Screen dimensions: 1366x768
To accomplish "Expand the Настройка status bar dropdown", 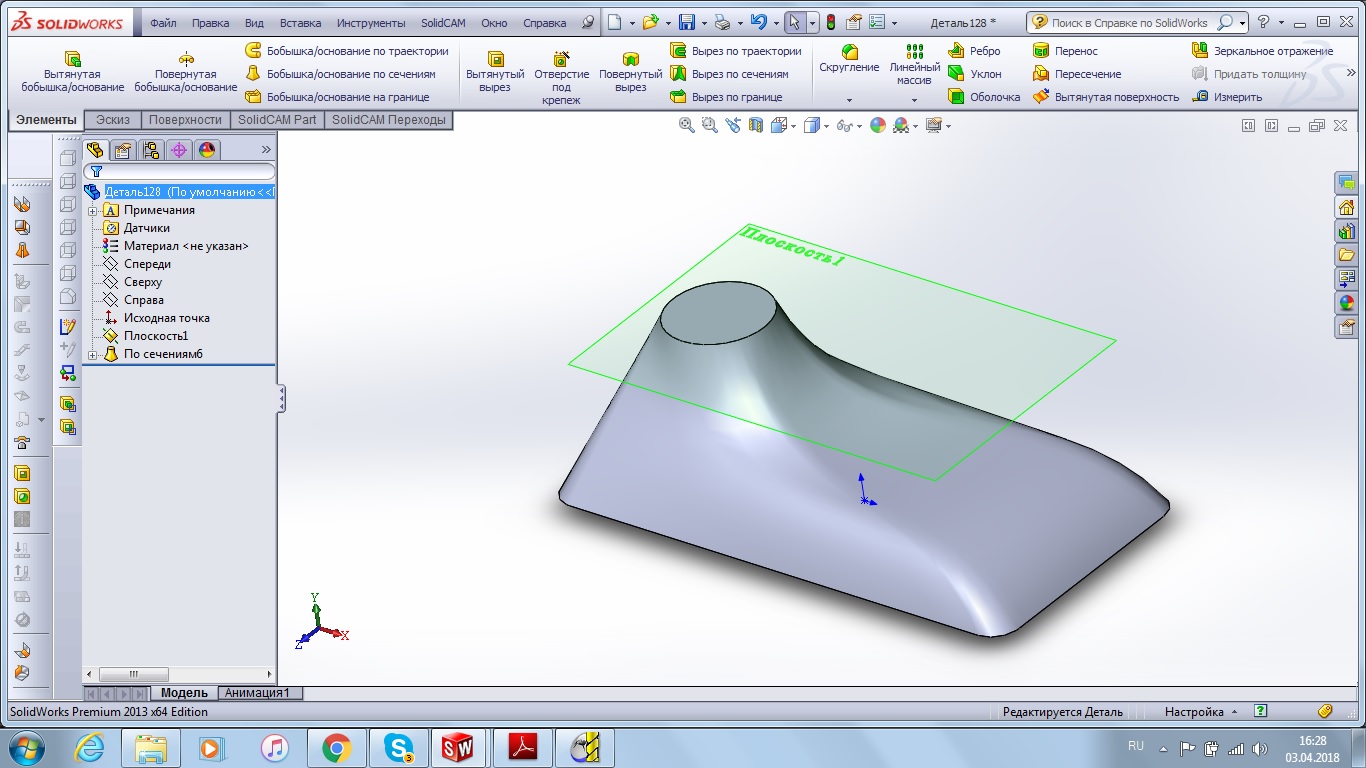I will click(x=1201, y=712).
